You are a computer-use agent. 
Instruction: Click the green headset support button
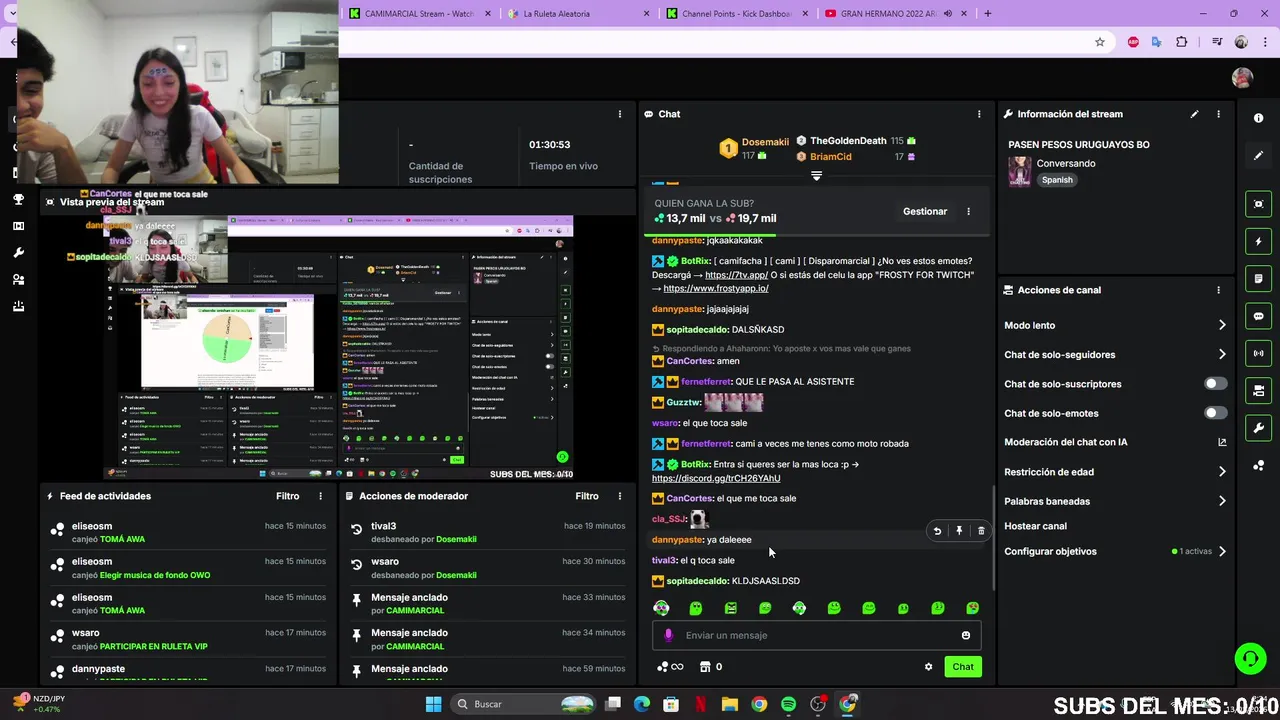click(1250, 658)
